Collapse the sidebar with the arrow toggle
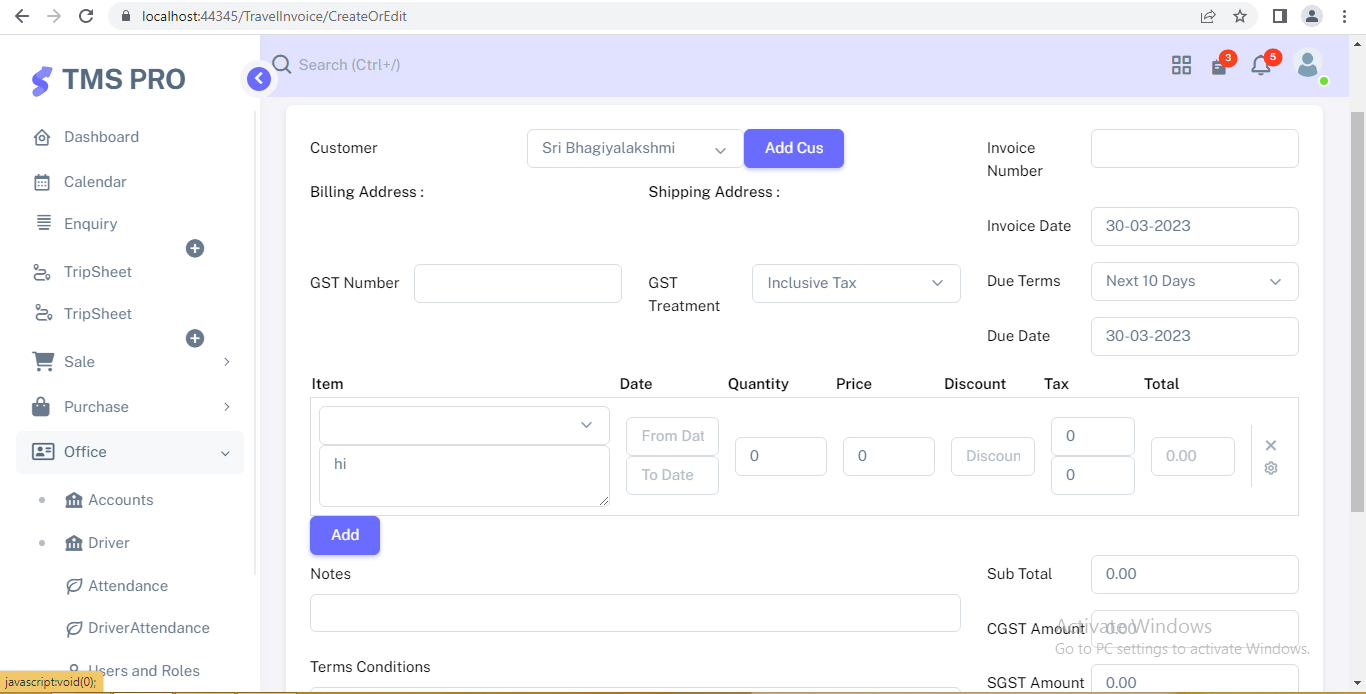The width and height of the screenshot is (1366, 694). click(259, 79)
